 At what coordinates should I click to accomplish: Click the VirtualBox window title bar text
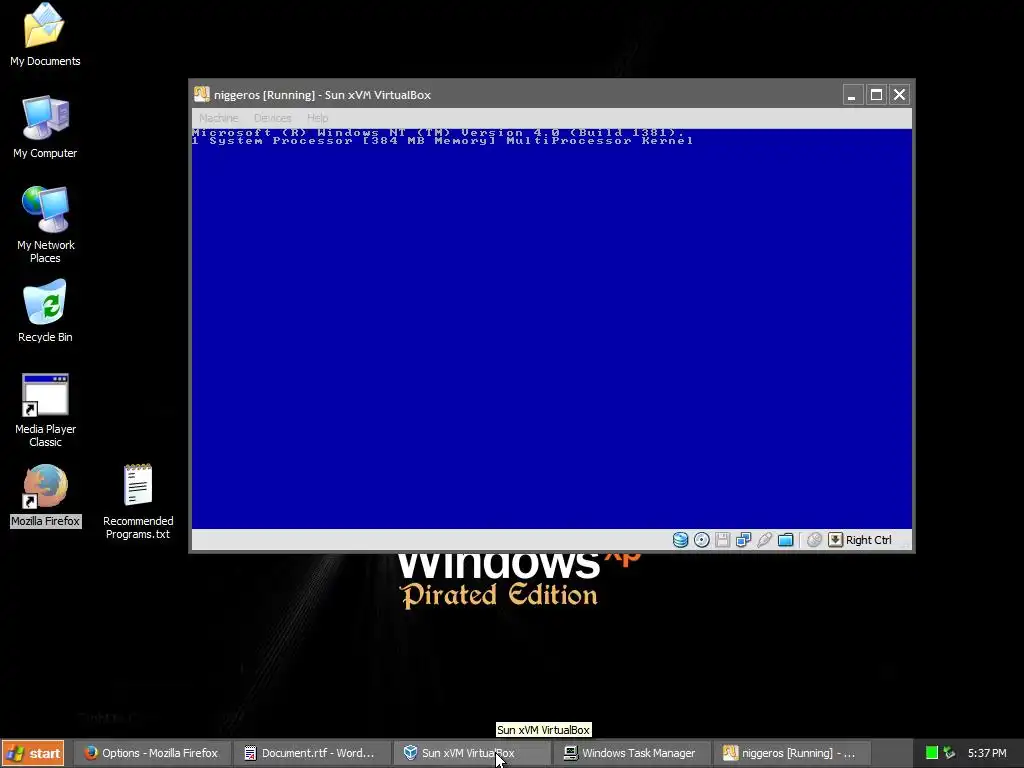(323, 95)
